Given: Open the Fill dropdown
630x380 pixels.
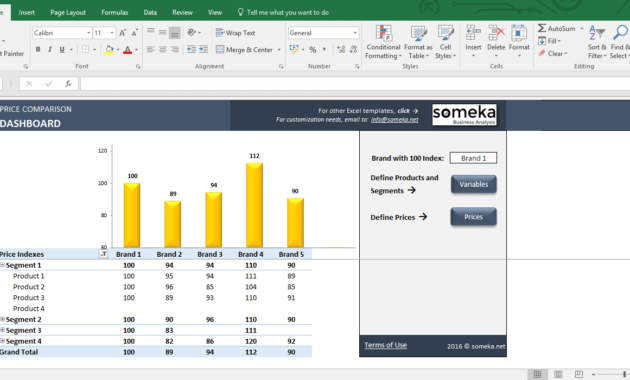Looking at the screenshot, I should tap(549, 41).
